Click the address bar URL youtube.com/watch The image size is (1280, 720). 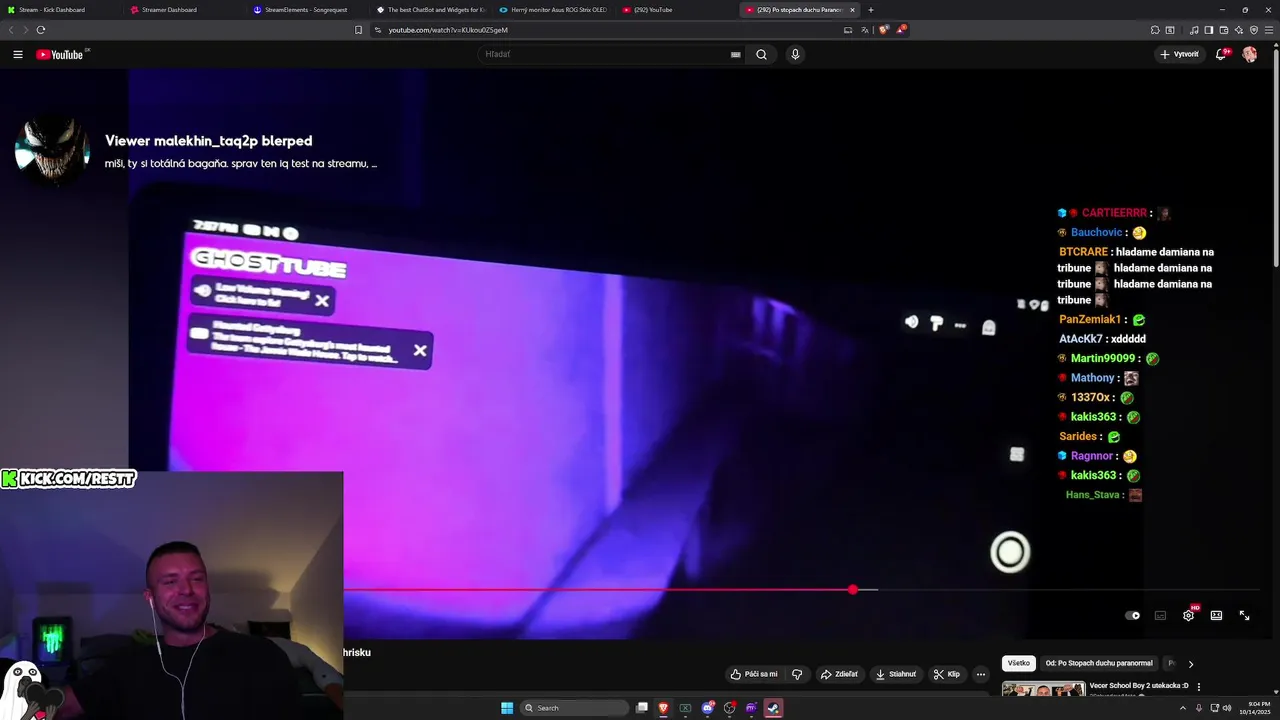[x=448, y=30]
